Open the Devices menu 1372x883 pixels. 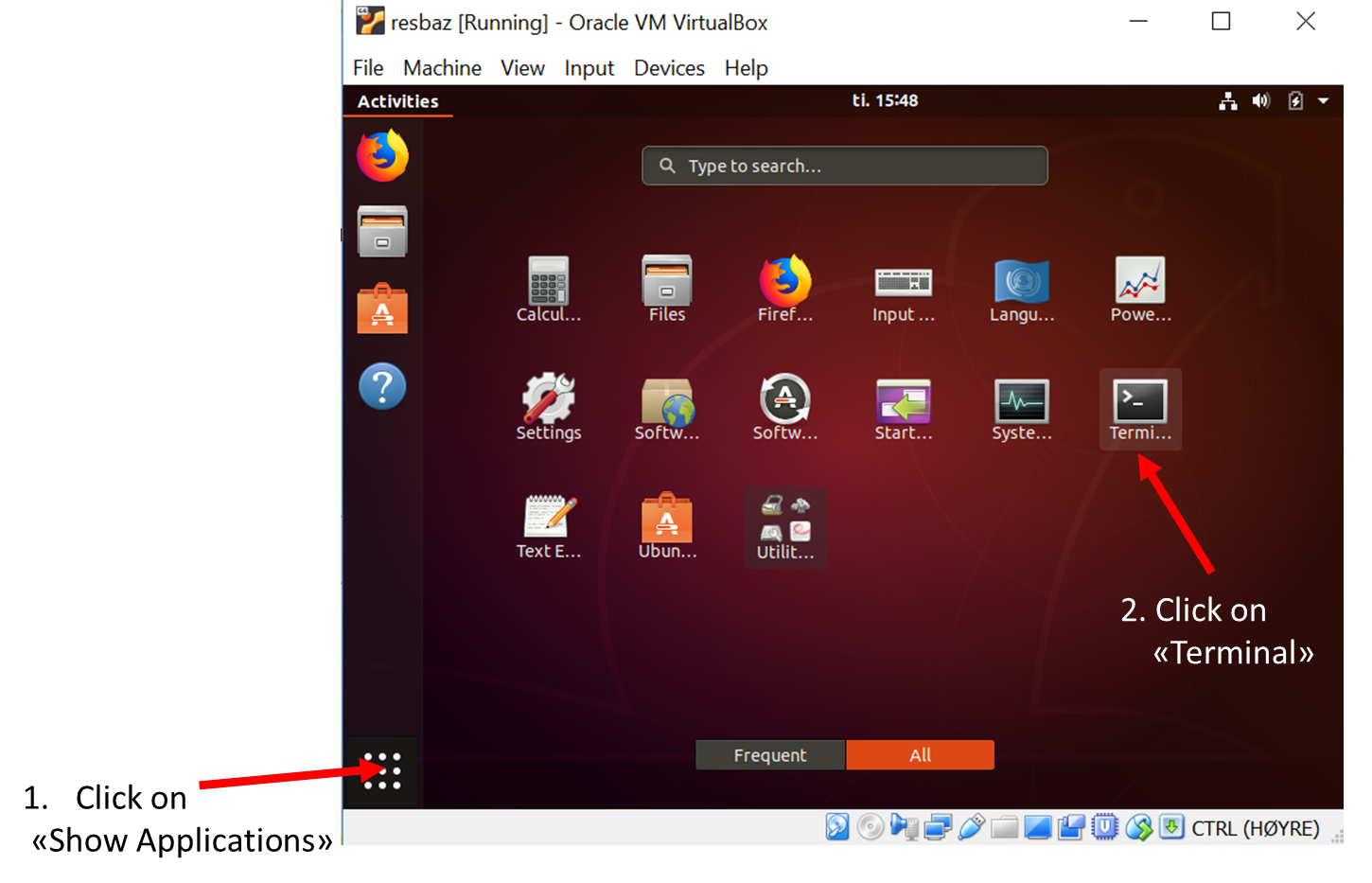tap(669, 68)
